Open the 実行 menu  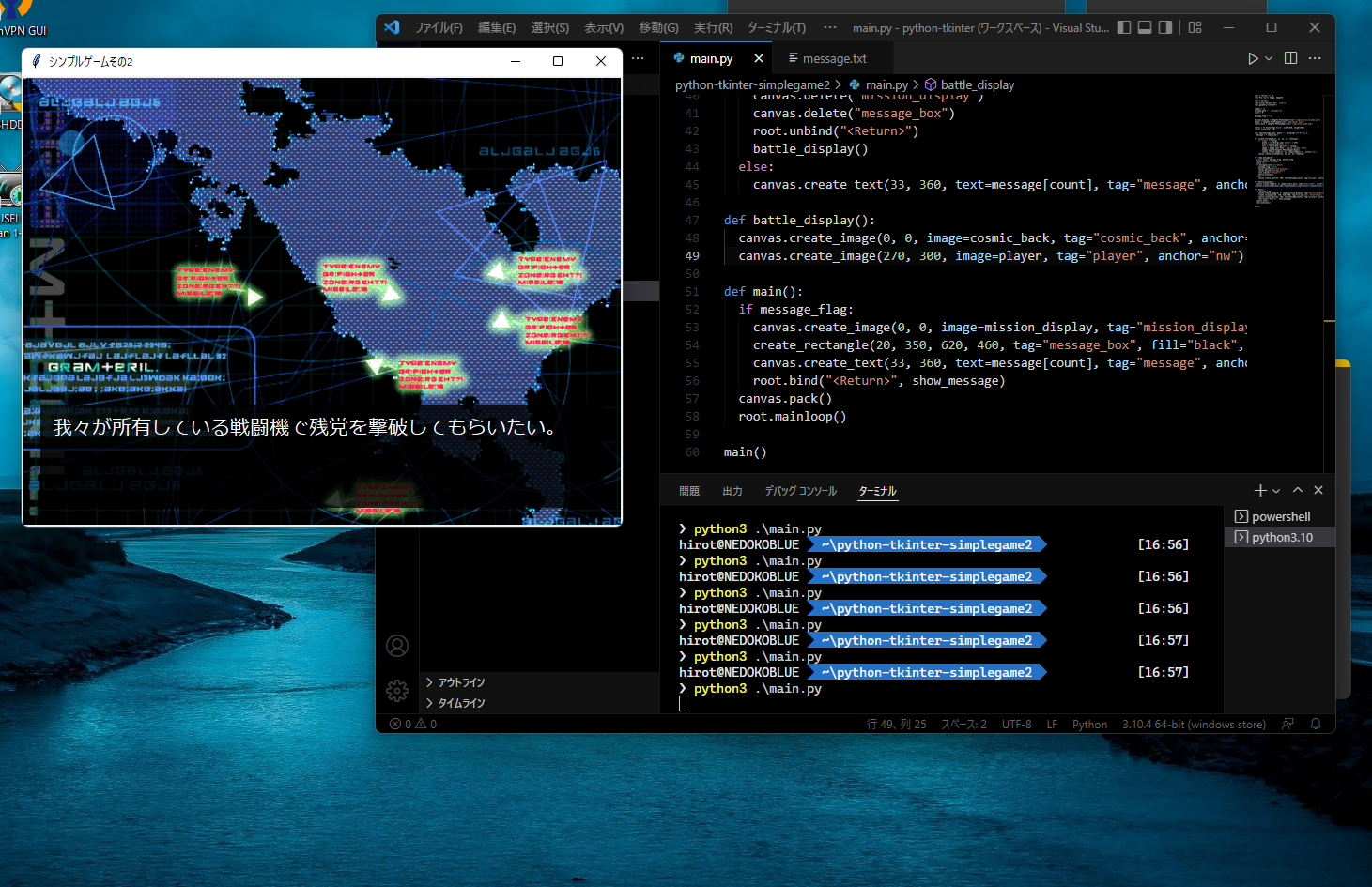[712, 27]
